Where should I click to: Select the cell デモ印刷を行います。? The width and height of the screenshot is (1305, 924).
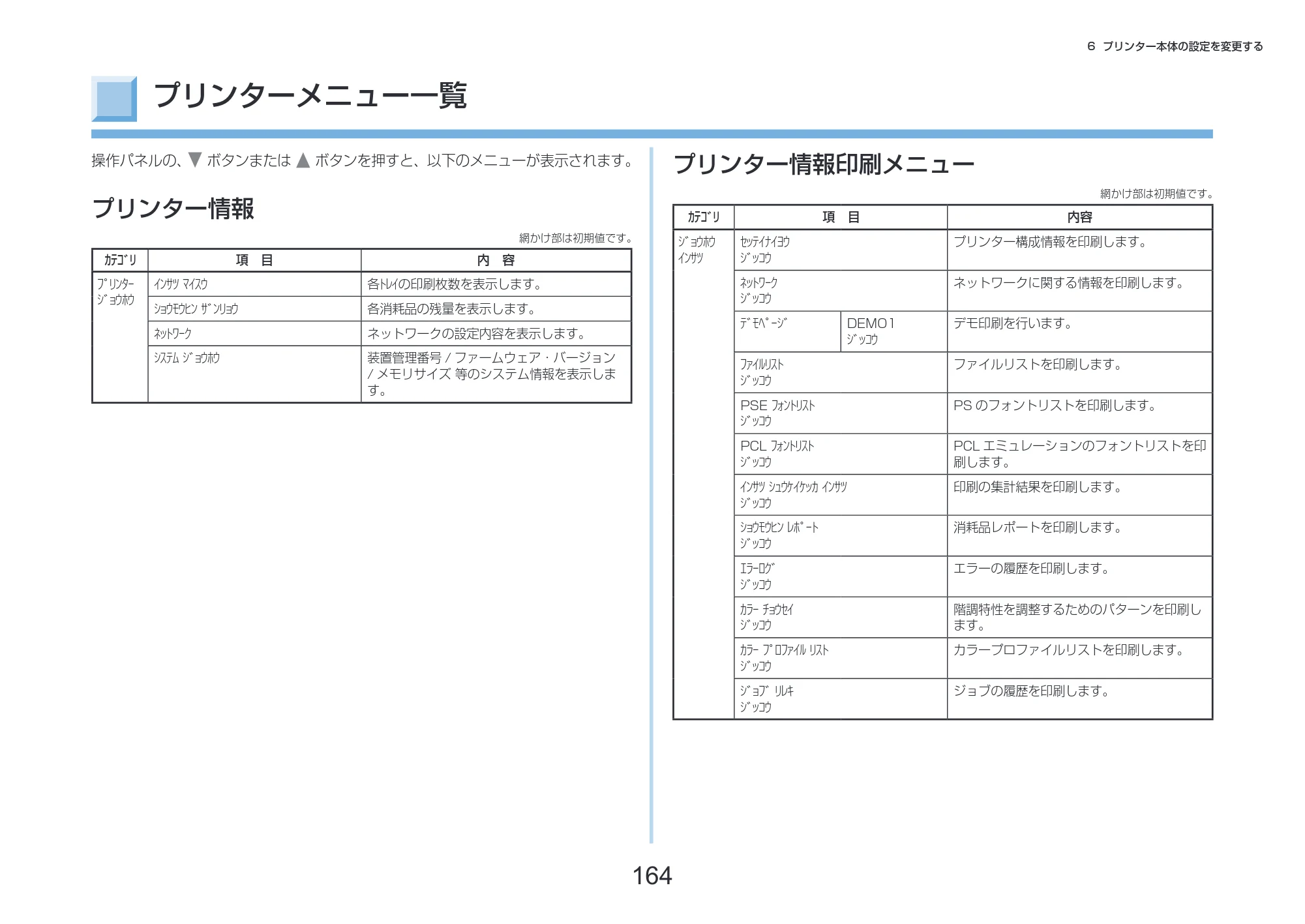(x=1080, y=331)
